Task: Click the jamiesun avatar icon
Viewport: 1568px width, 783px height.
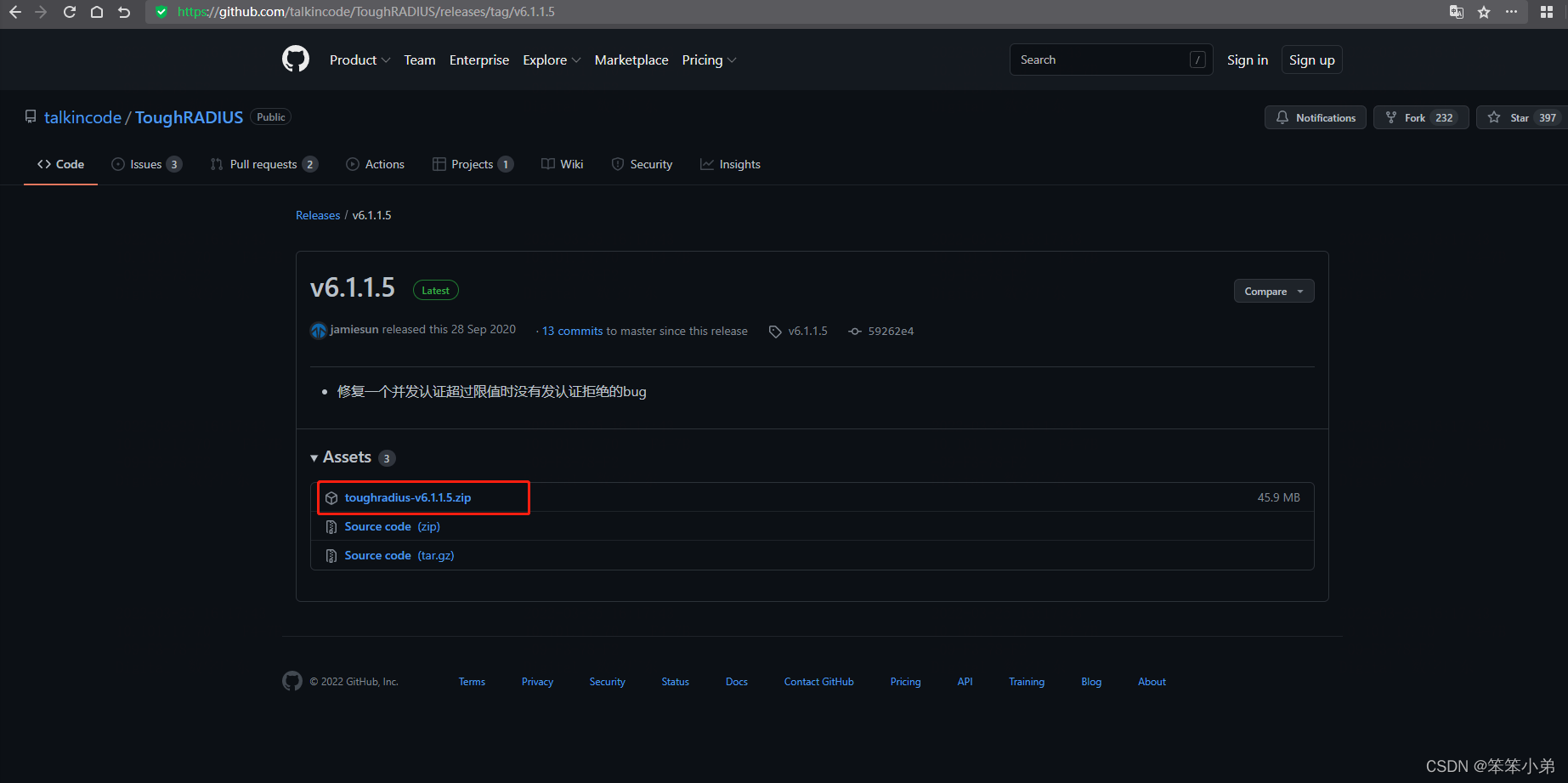Action: 319,330
